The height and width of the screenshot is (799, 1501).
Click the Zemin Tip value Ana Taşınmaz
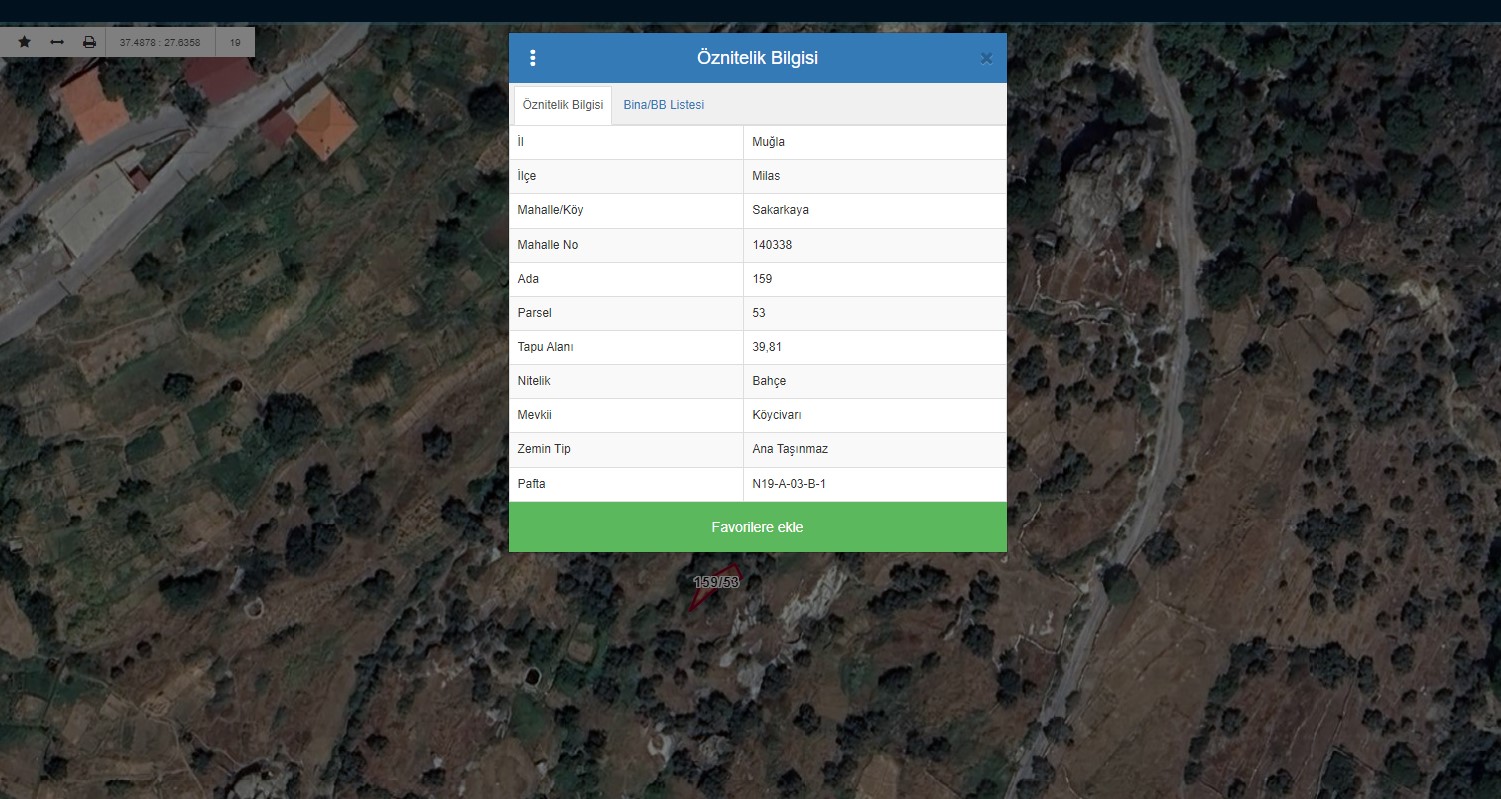(x=789, y=449)
